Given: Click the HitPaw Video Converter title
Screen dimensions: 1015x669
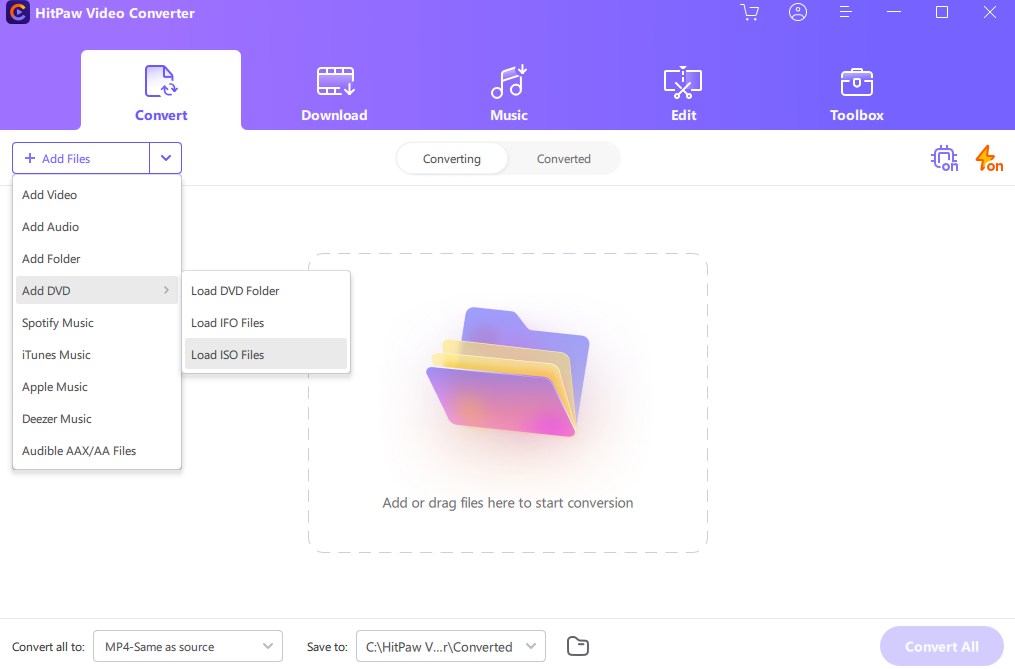Looking at the screenshot, I should click(x=115, y=13).
